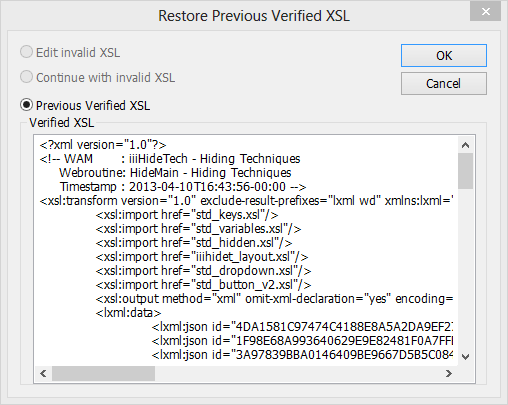Click the empty horizontal scrollbar track area
Screen dimensions: 508x405
298,373
